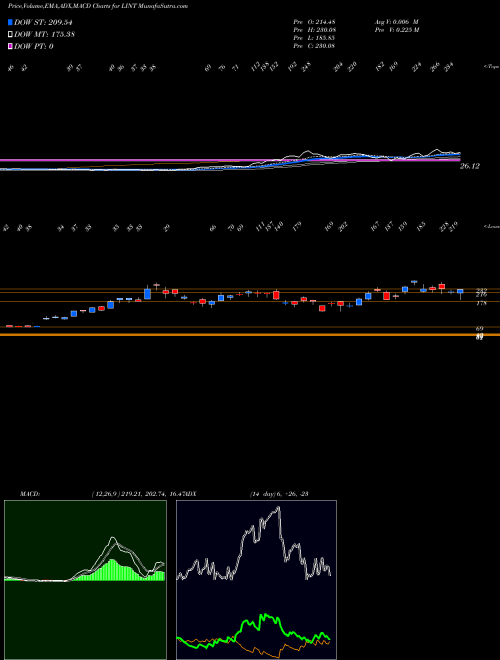Click the 26.12 value beside the EMA lines
Screen dimensions: 500x660
coord(470,166)
